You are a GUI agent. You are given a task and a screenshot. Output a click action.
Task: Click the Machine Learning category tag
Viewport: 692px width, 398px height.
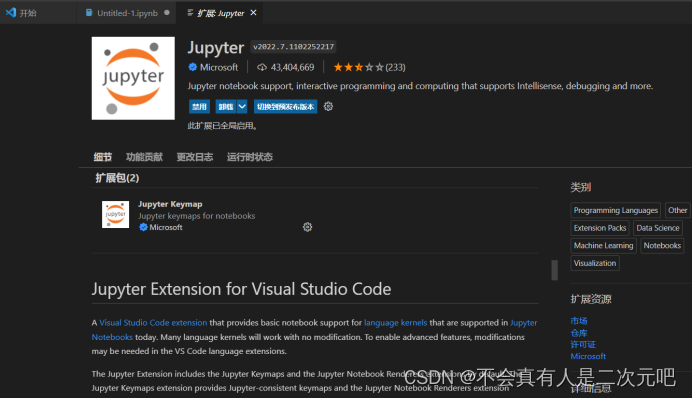(603, 245)
